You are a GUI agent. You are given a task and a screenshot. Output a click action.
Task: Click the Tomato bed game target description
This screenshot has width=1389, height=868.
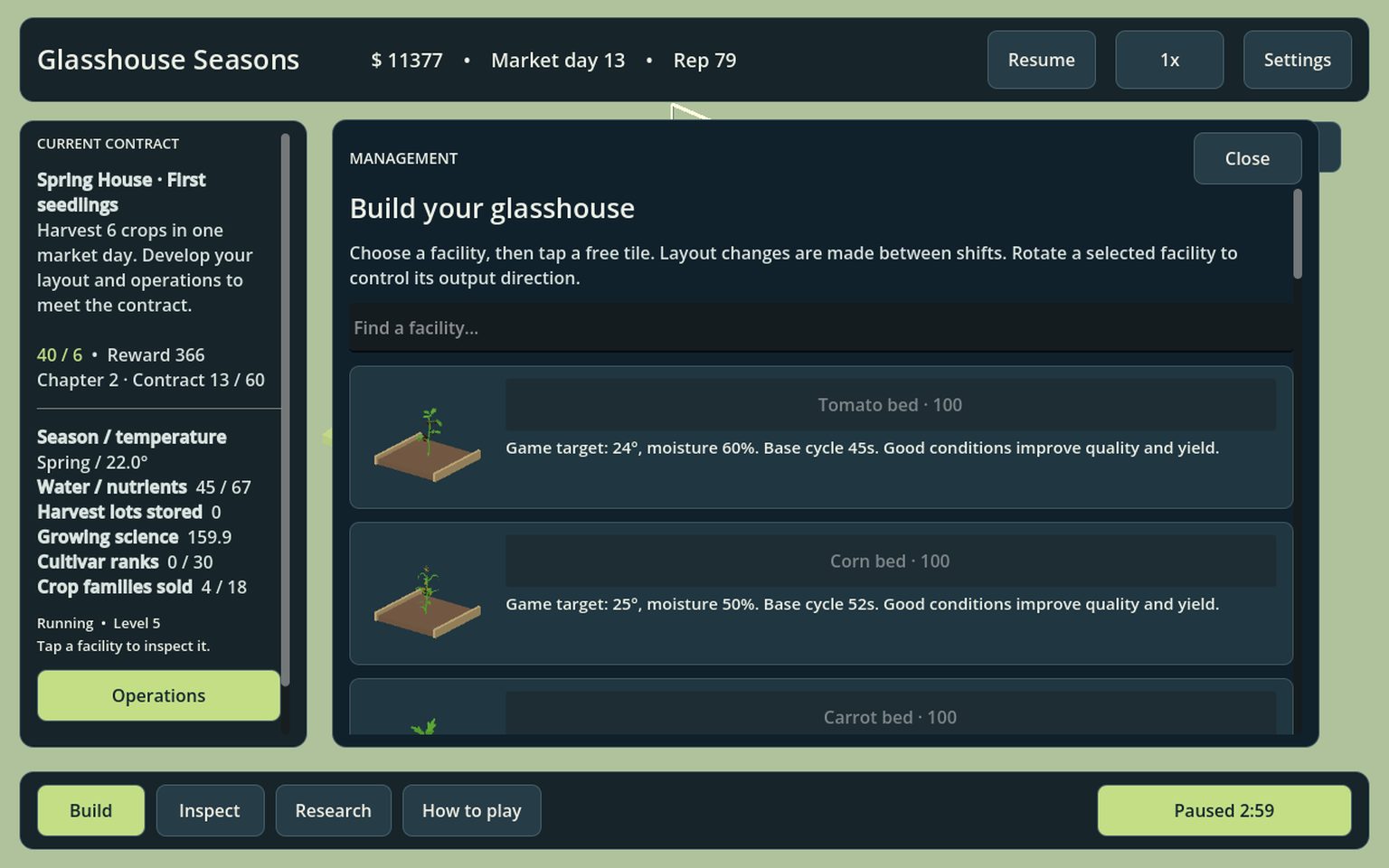tap(862, 448)
